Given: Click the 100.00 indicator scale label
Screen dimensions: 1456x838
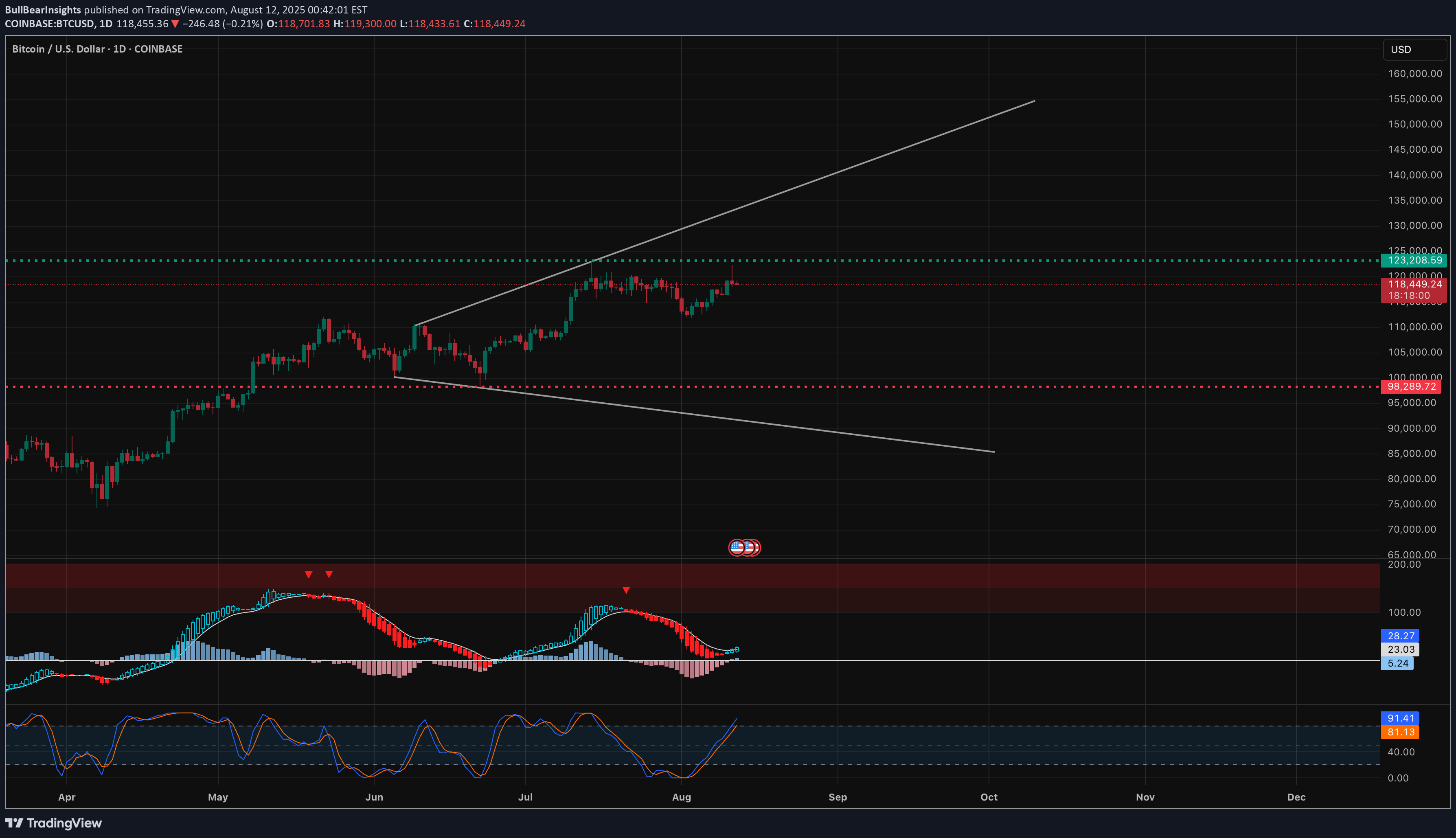Looking at the screenshot, I should coord(1404,612).
